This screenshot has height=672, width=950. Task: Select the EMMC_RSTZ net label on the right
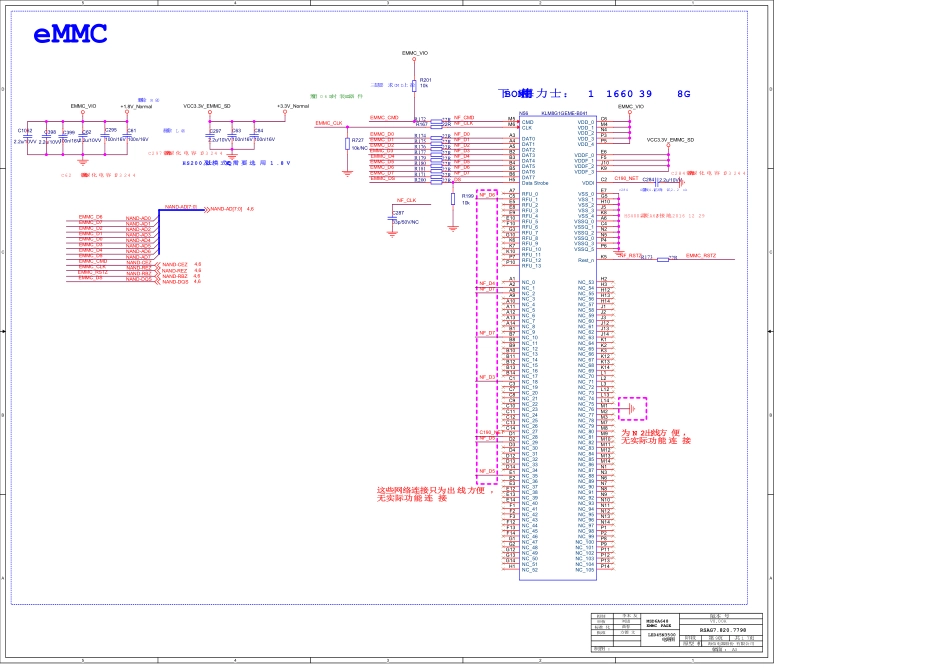700,256
